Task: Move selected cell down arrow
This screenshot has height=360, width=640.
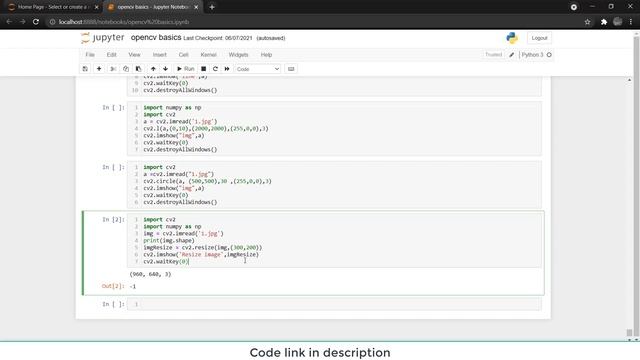Action: [x=165, y=69]
